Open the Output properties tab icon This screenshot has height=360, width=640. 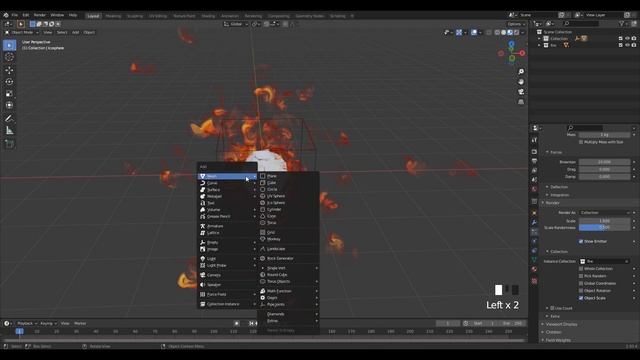(534, 161)
